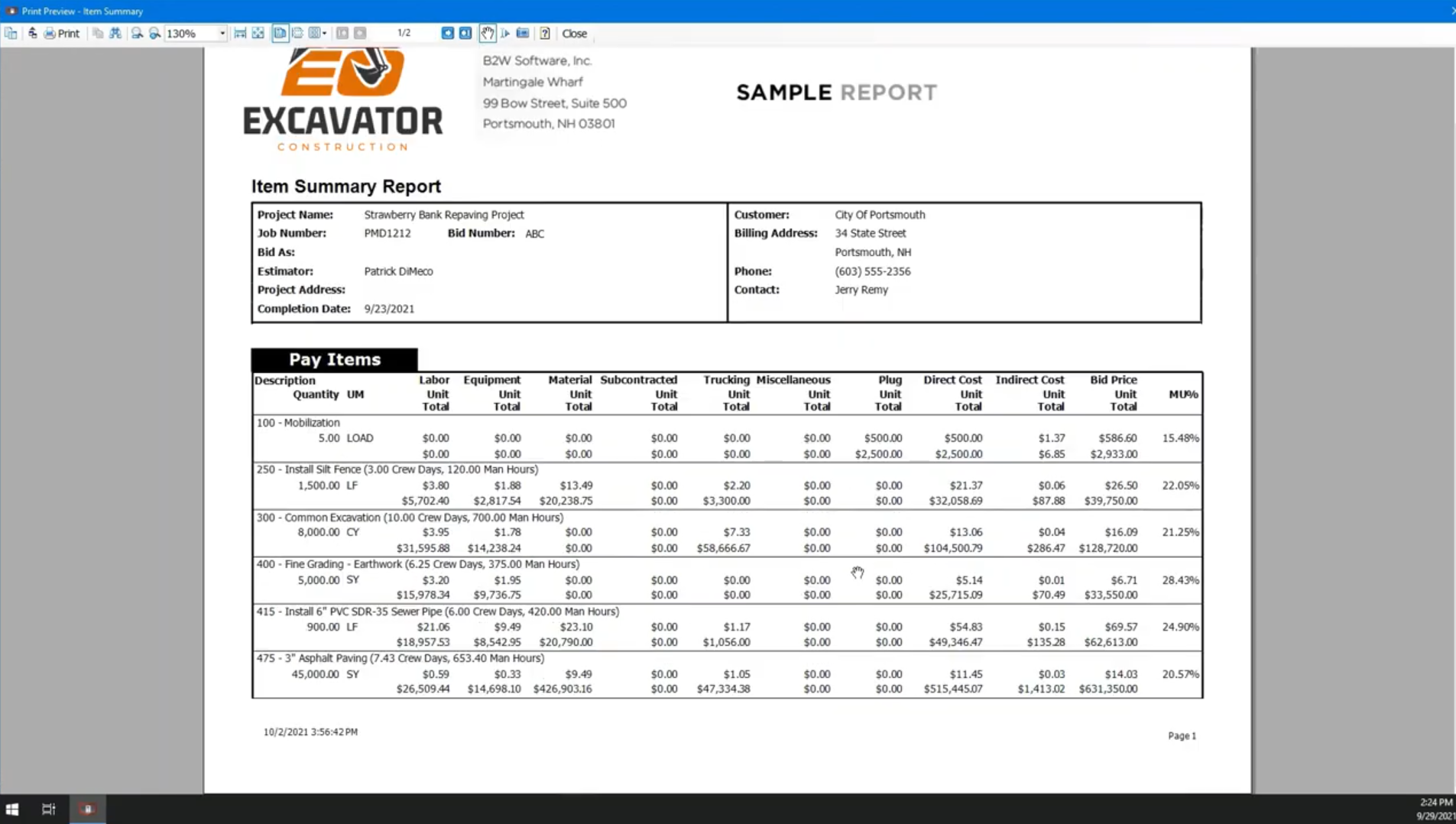This screenshot has width=1456, height=824.
Task: Click the Zoom Out magnifier icon
Action: [136, 33]
